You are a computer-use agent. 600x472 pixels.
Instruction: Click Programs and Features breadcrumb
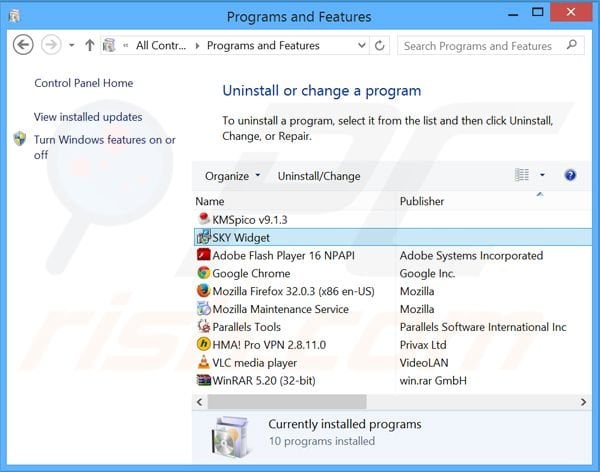(263, 46)
